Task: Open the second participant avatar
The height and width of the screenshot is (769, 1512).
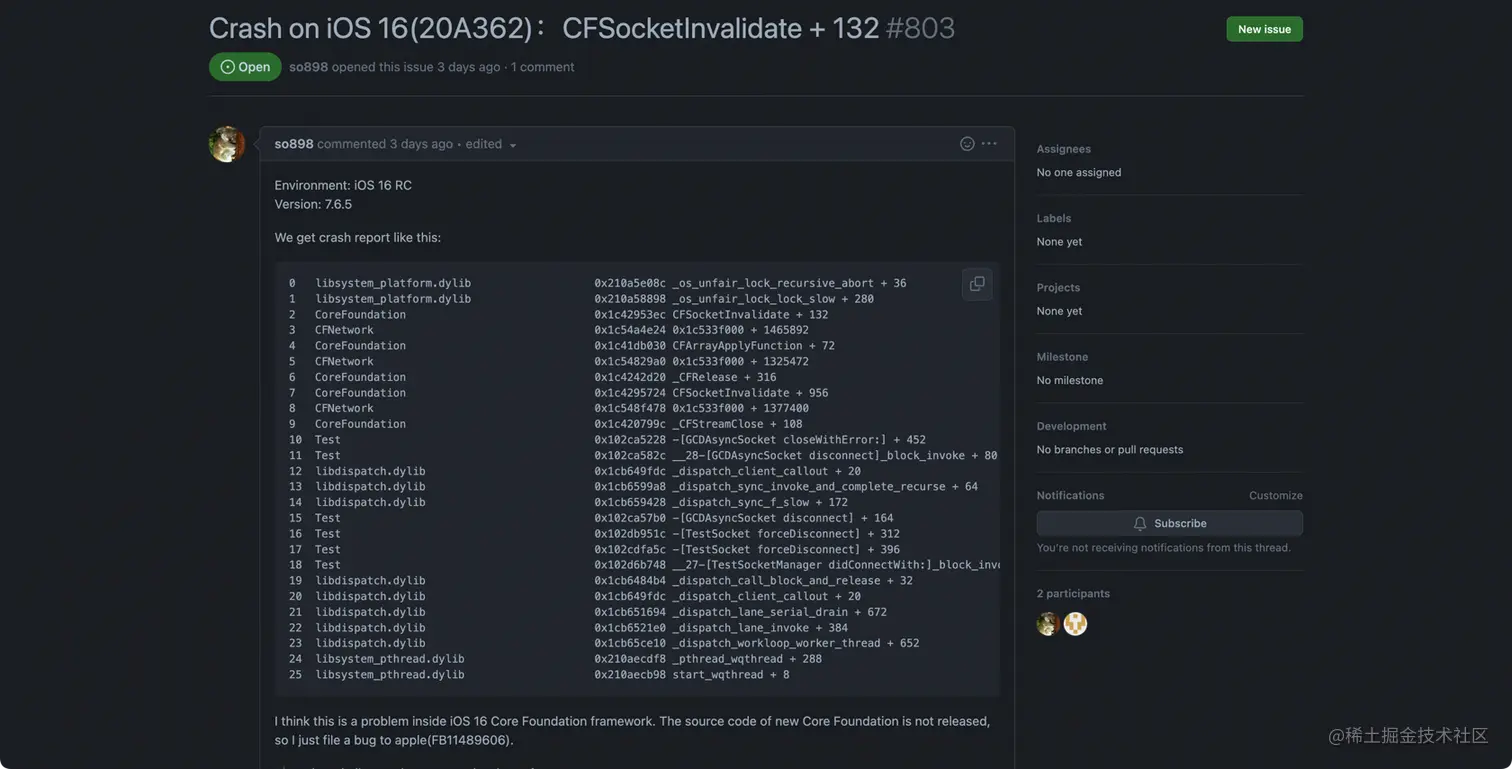Action: tap(1075, 624)
